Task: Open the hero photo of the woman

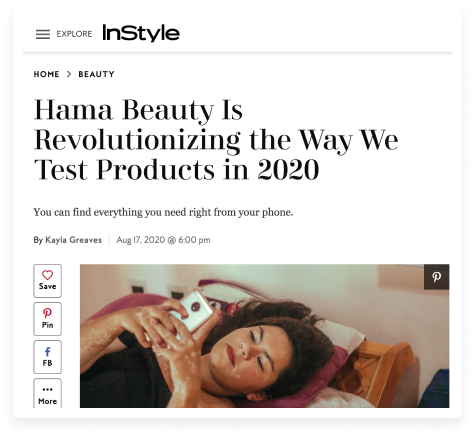Action: (x=265, y=336)
